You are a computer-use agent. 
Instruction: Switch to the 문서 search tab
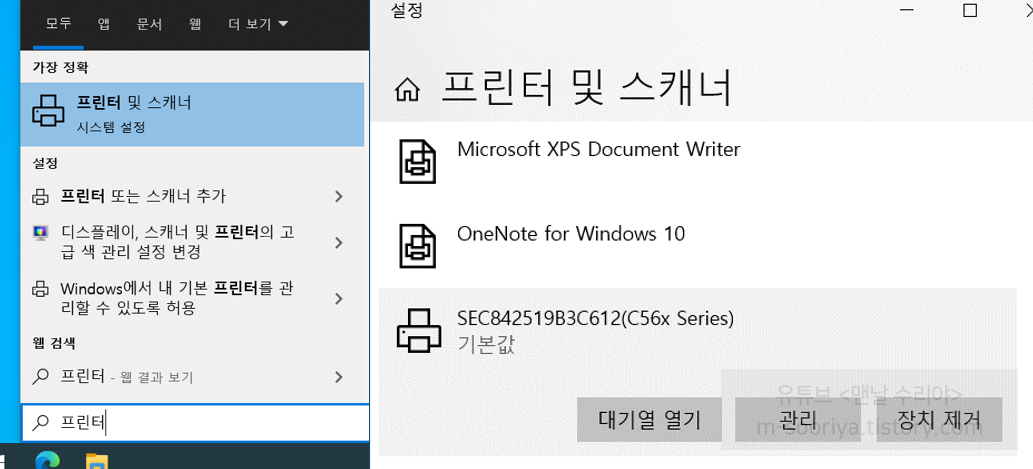pyautogui.click(x=150, y=24)
